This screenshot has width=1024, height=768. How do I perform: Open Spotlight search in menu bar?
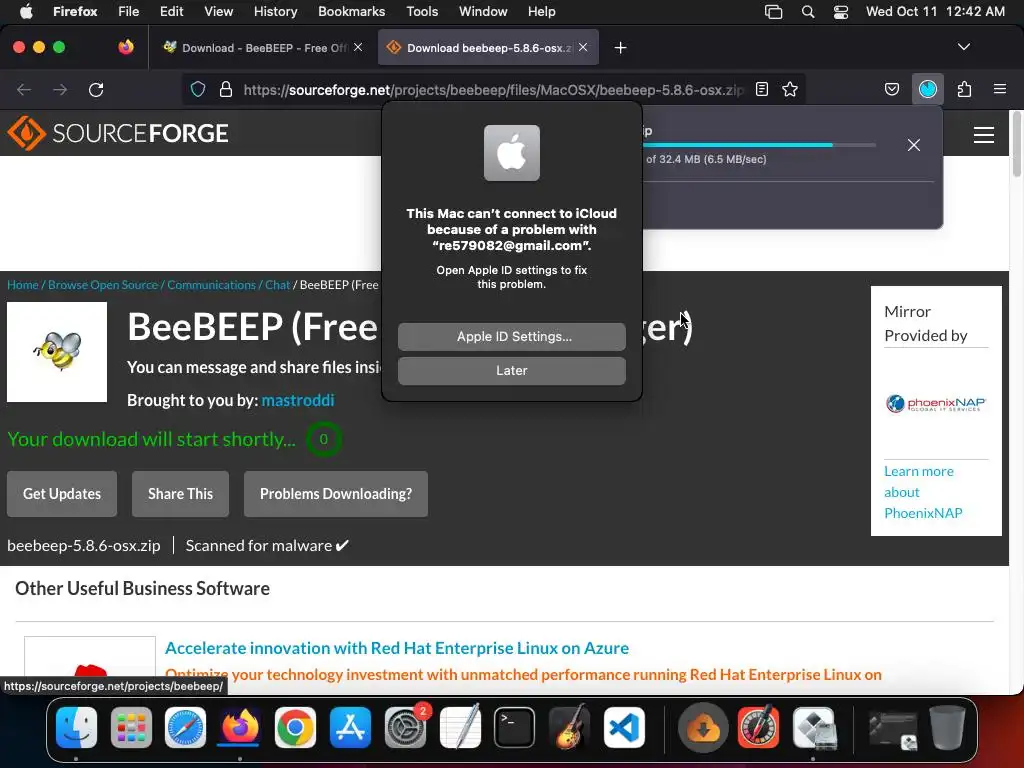pos(808,11)
